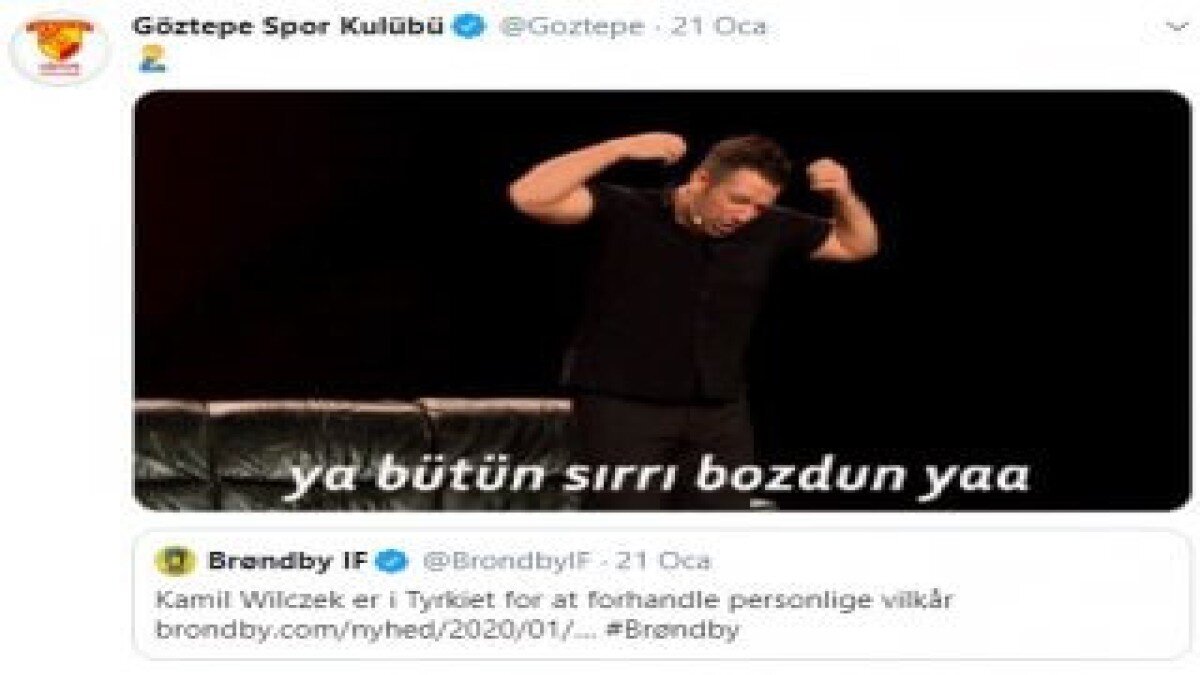
Task: Click the Göztepe verified badge
Action: [469, 27]
